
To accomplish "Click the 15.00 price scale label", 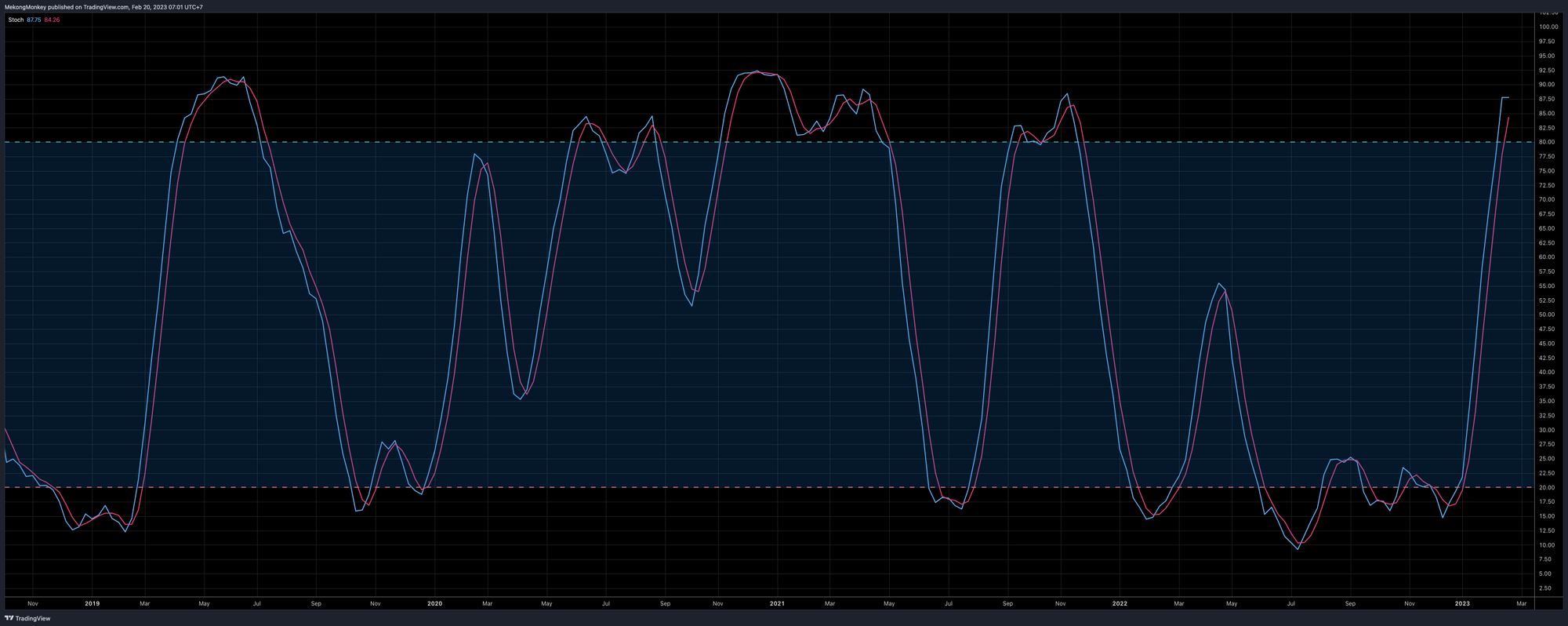I will click(x=1548, y=516).
